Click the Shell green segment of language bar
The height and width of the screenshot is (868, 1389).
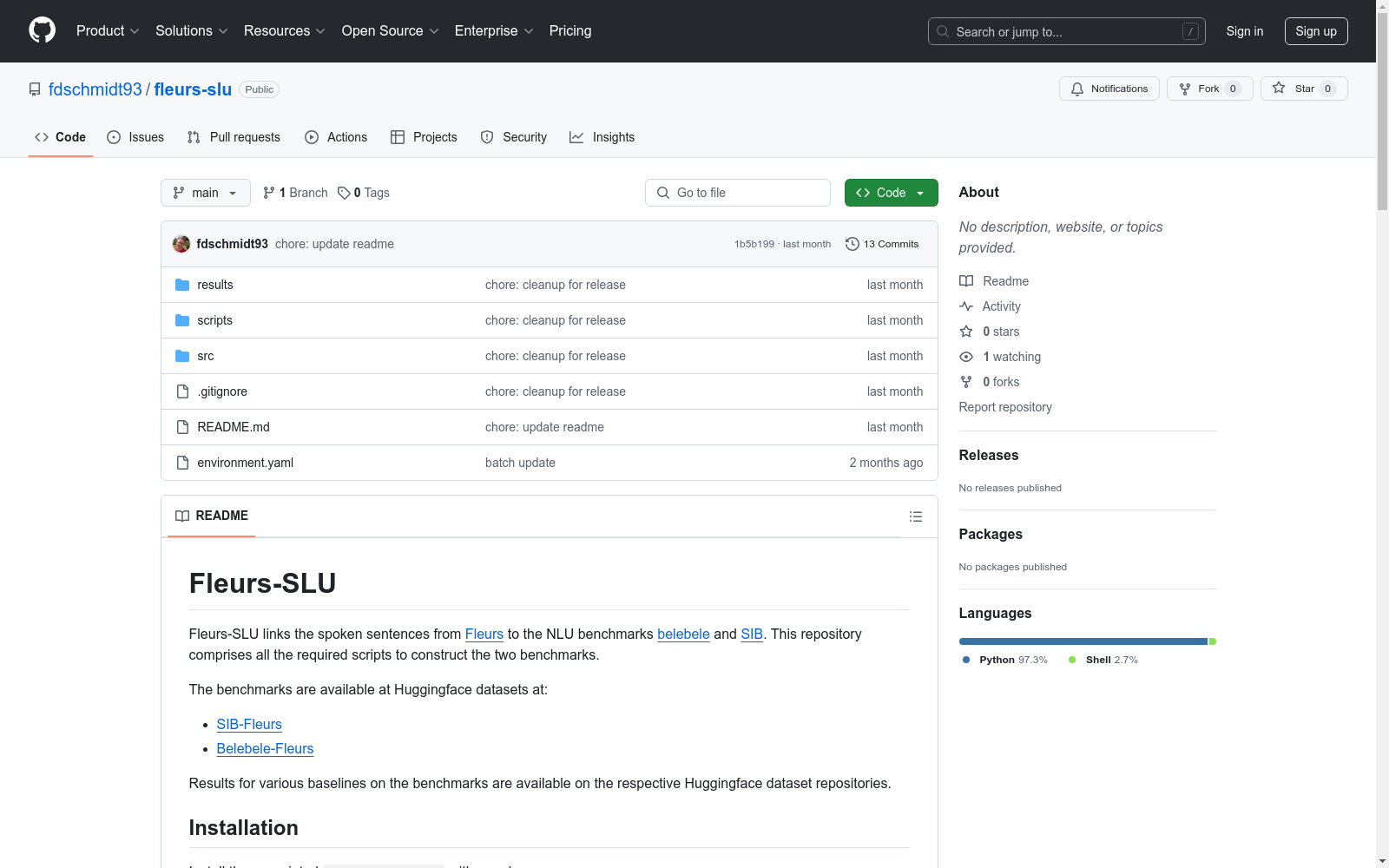[x=1213, y=641]
